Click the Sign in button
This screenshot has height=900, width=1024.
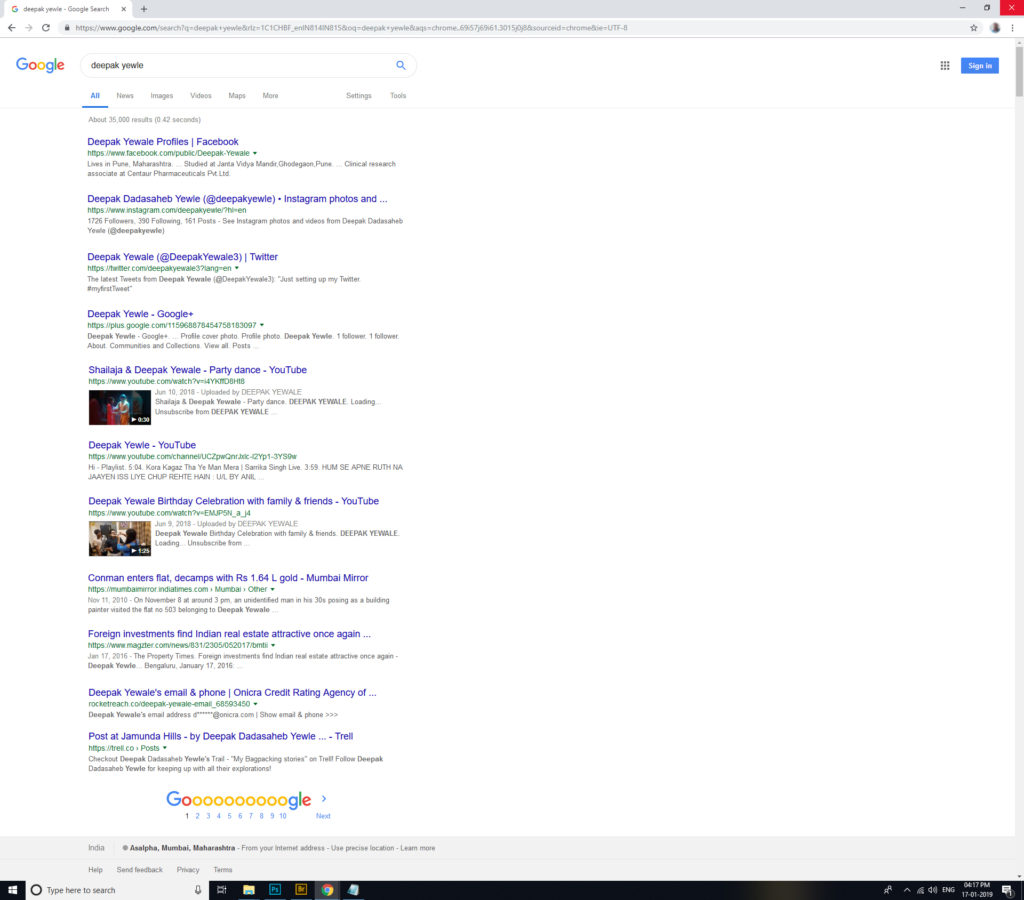(979, 66)
